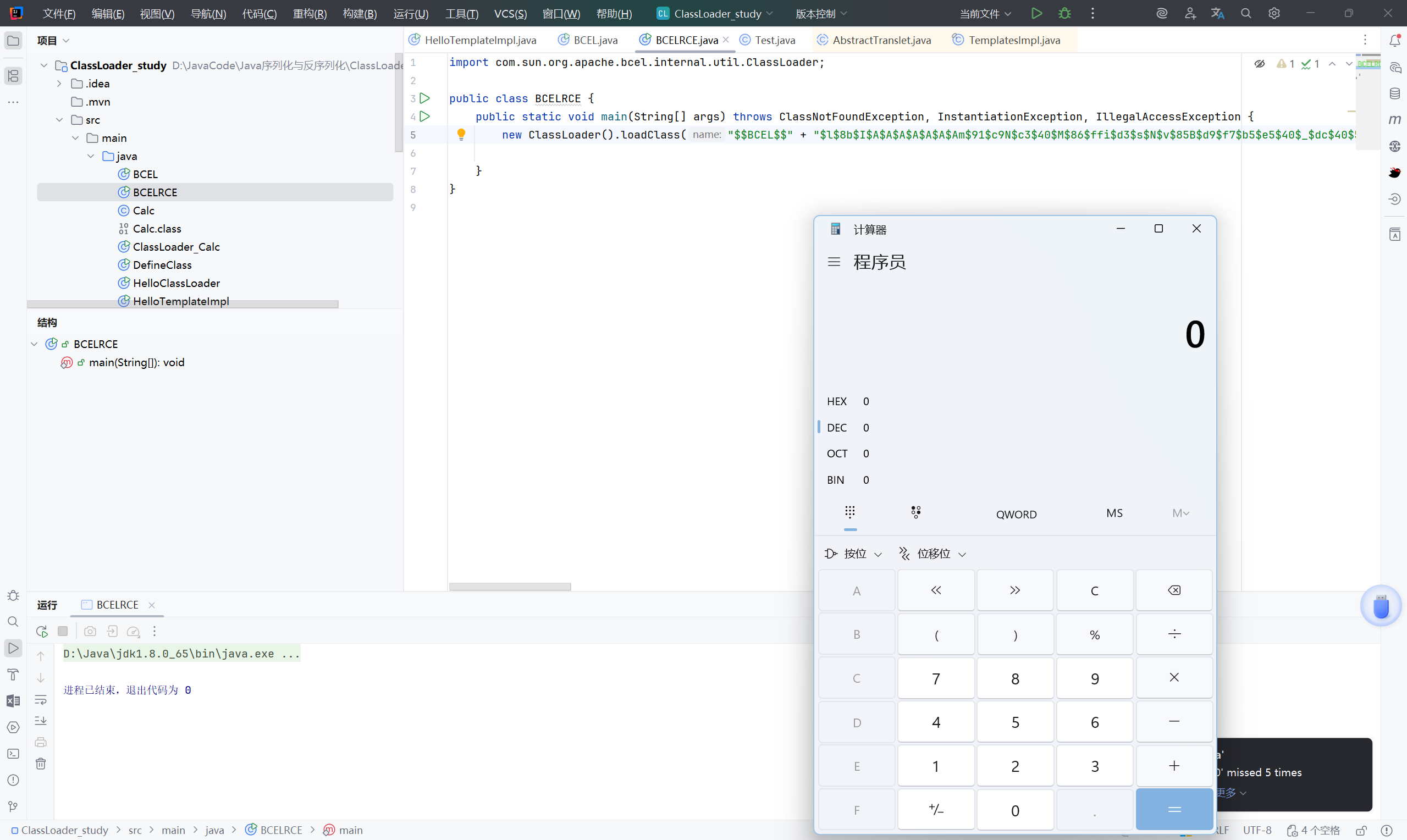This screenshot has width=1407, height=840.
Task: Click the Debug bug icon in top toolbar
Action: pyautogui.click(x=1064, y=13)
